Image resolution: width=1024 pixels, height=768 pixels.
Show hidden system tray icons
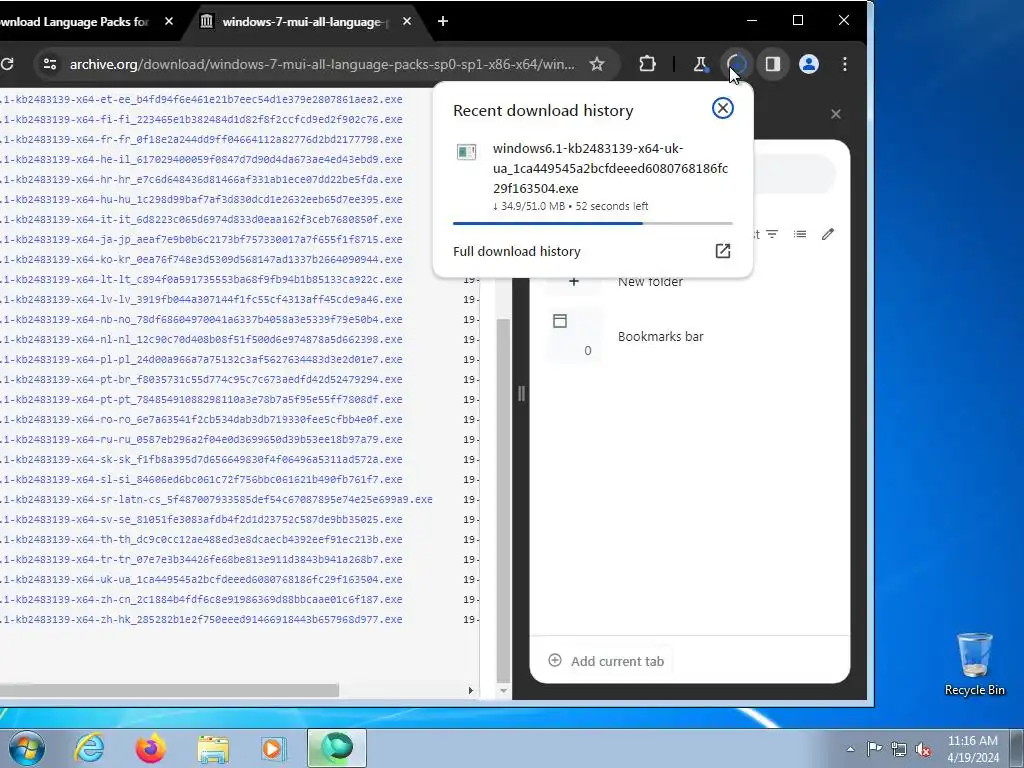[x=850, y=749]
